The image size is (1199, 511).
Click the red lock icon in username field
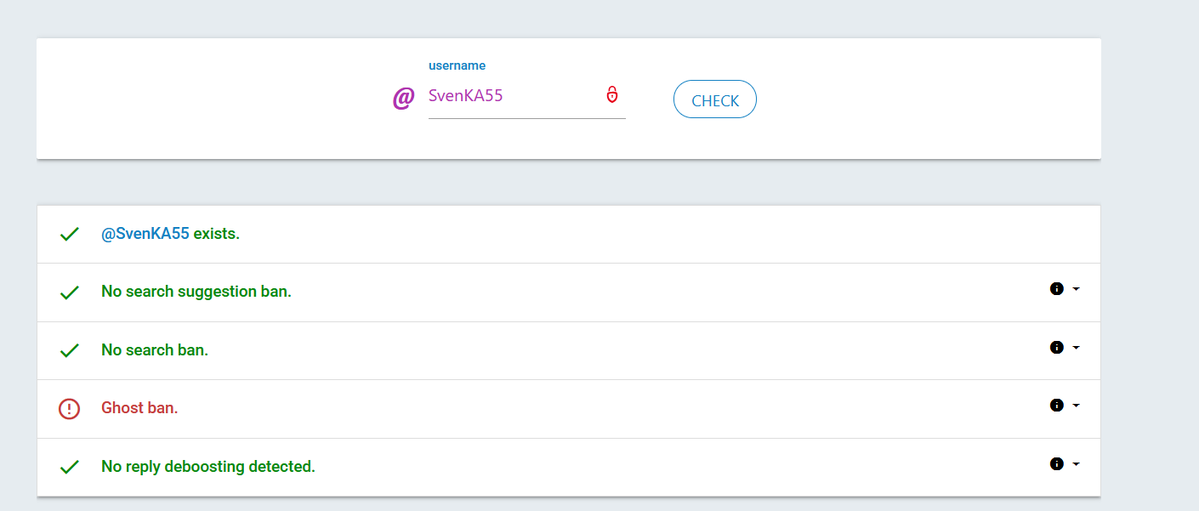click(612, 95)
